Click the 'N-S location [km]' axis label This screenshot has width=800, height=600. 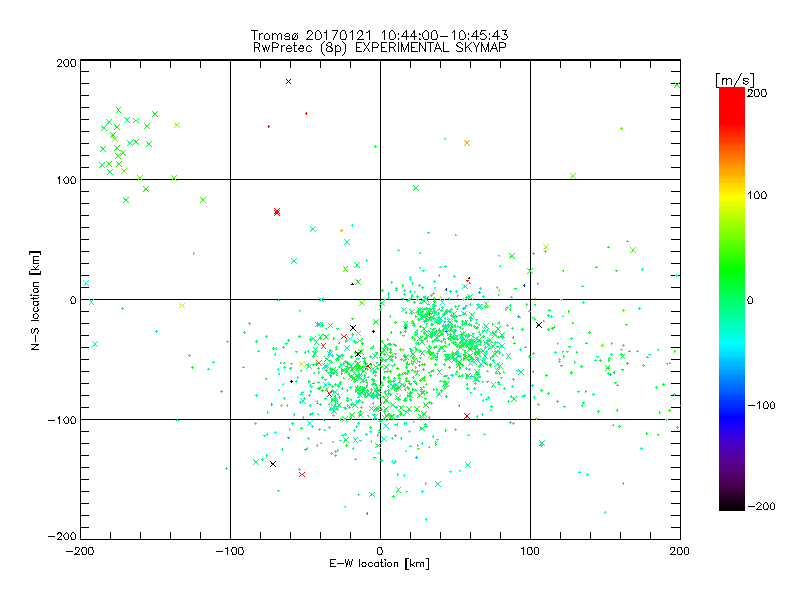(35, 300)
